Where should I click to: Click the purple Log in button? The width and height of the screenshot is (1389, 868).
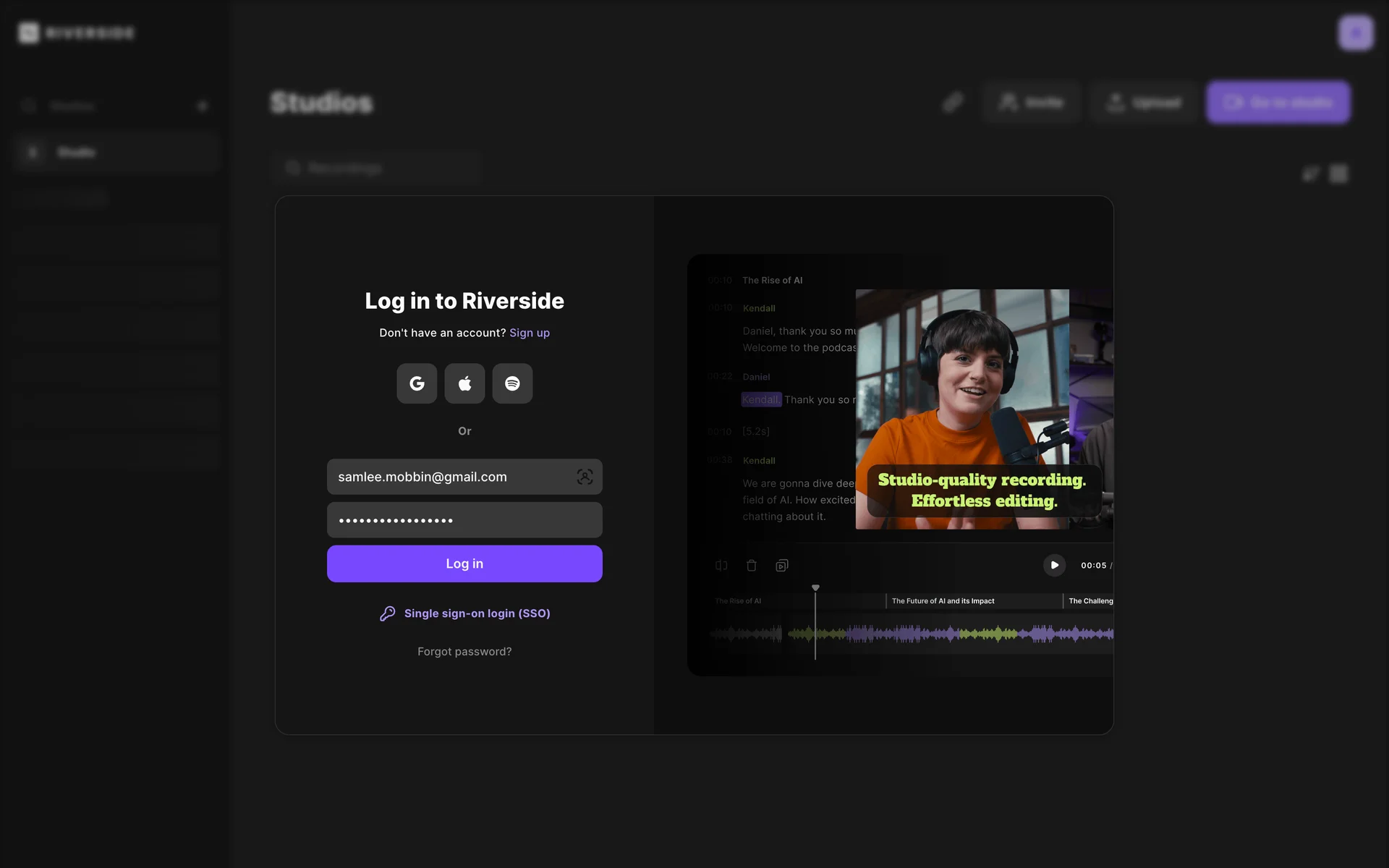(464, 563)
